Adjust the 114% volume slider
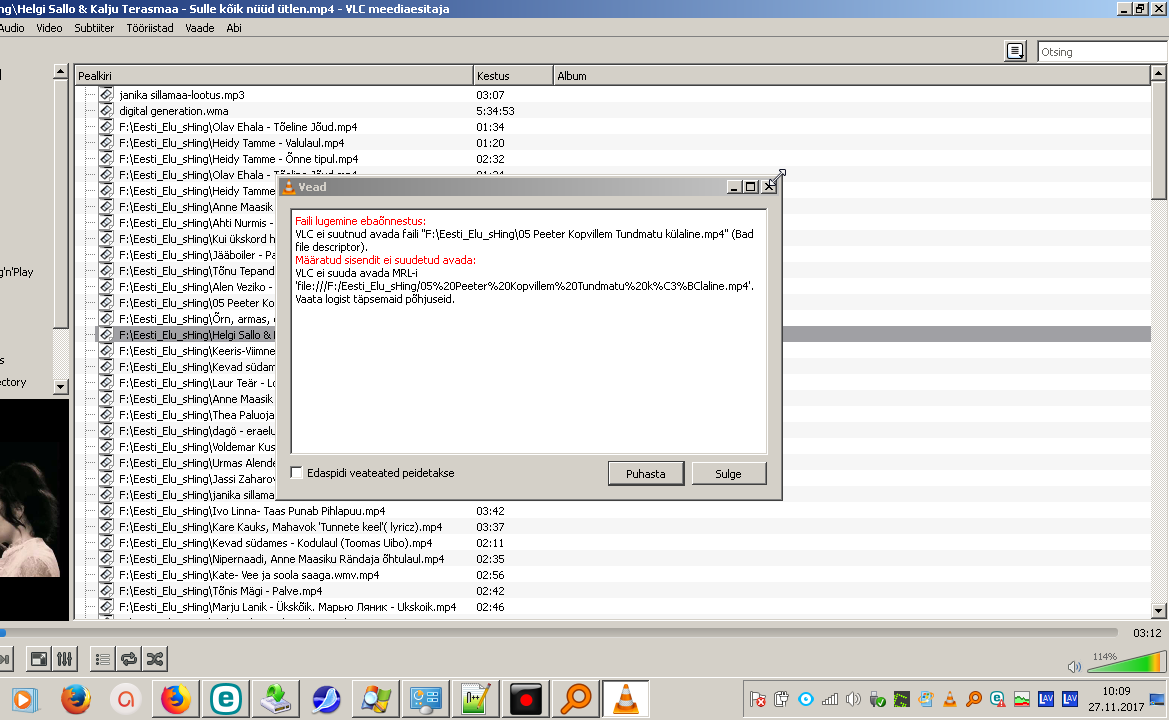This screenshot has height=720, width=1169. [1127, 661]
